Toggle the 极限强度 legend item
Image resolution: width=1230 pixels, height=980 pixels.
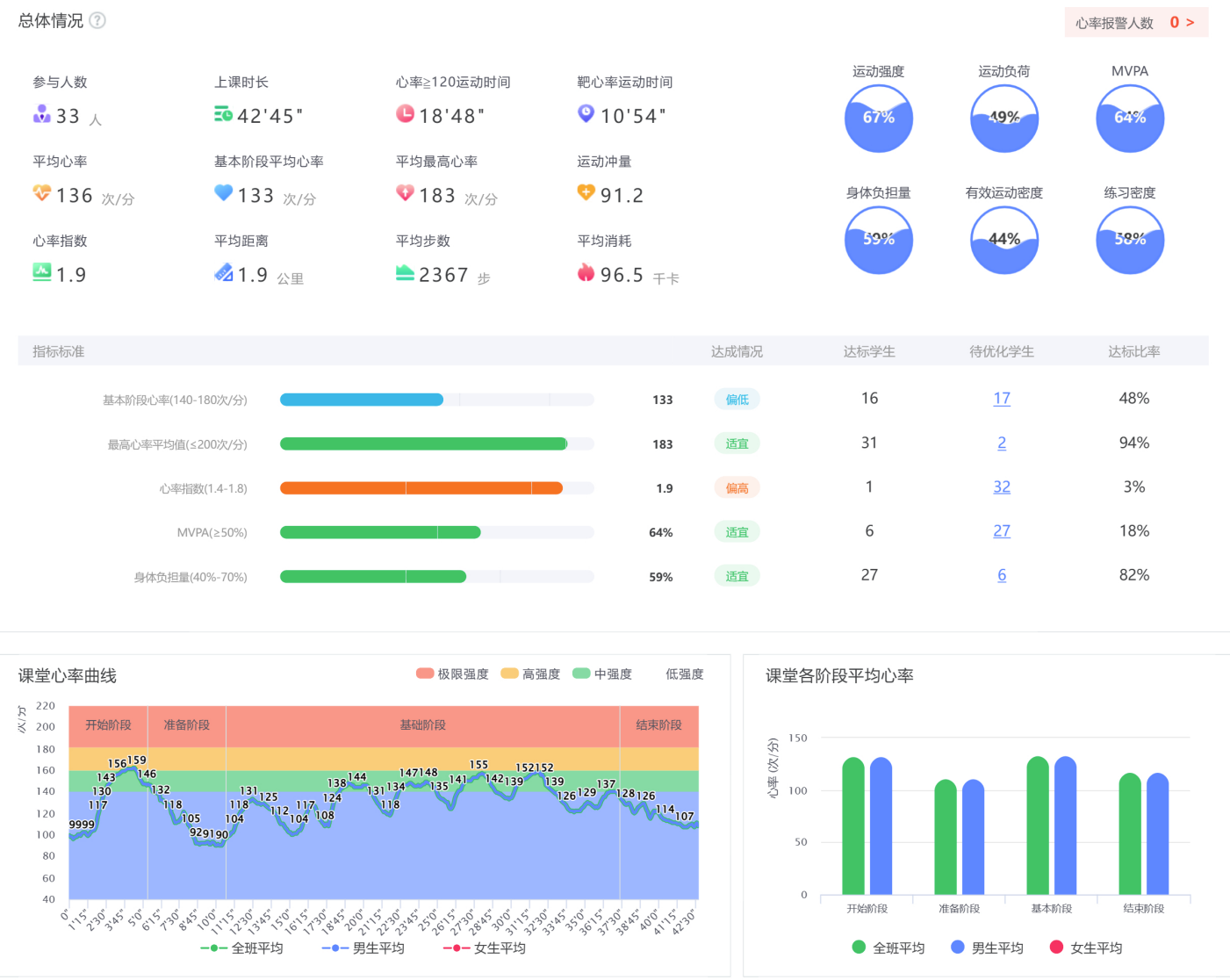(452, 674)
